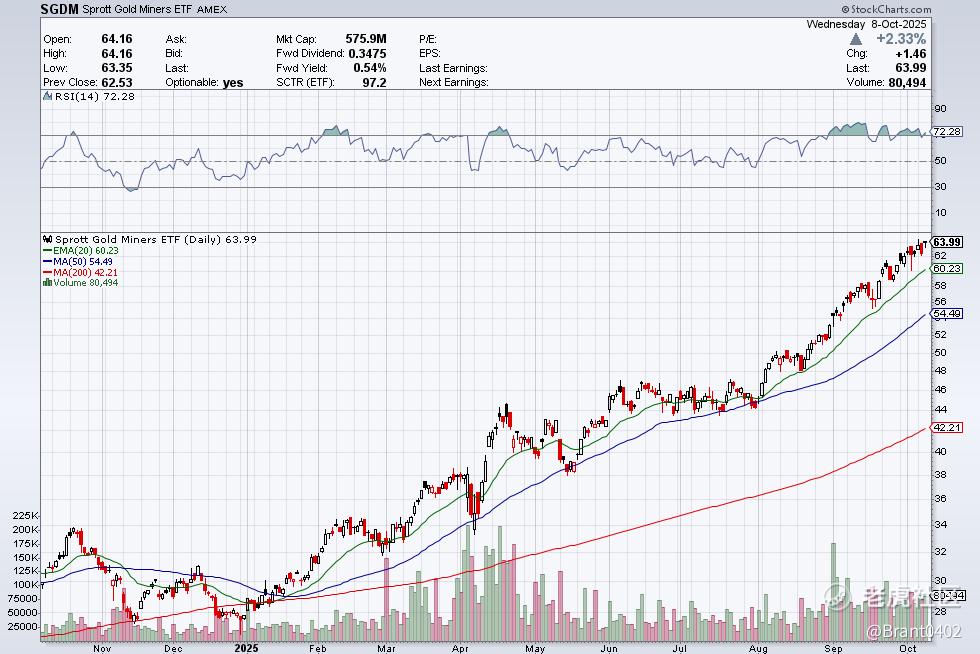Click the Apr label on time axis
Screen dimensions: 980x654
461,648
